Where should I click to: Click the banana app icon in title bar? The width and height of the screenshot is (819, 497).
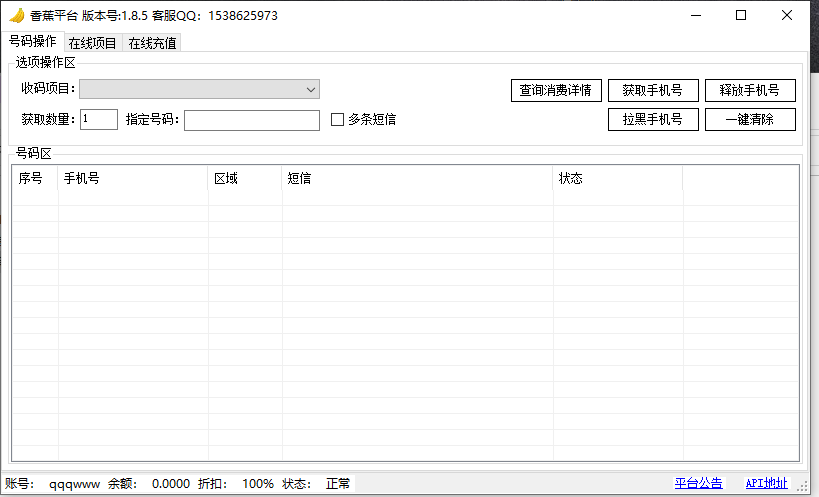tap(17, 16)
